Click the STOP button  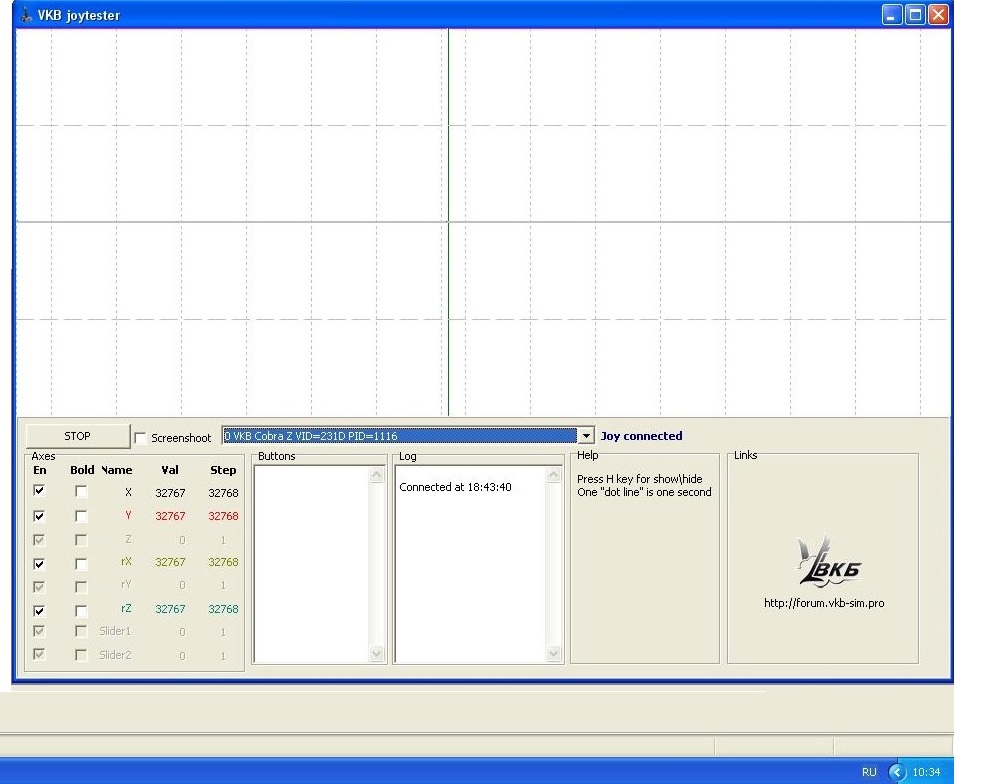point(77,436)
